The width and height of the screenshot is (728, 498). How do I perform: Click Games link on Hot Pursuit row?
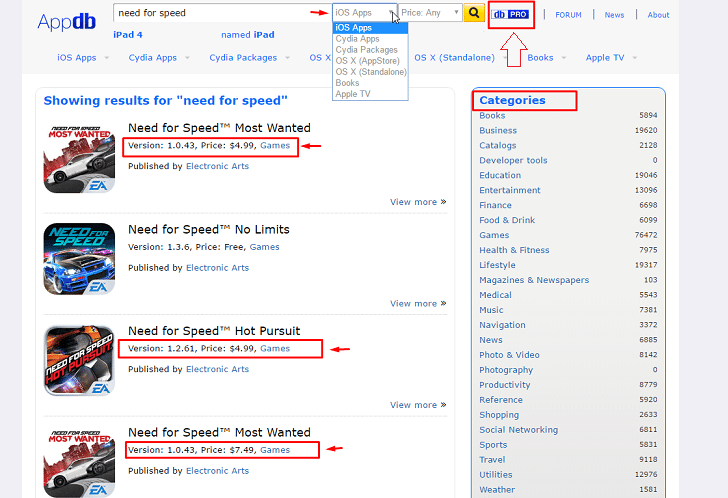tap(275, 349)
